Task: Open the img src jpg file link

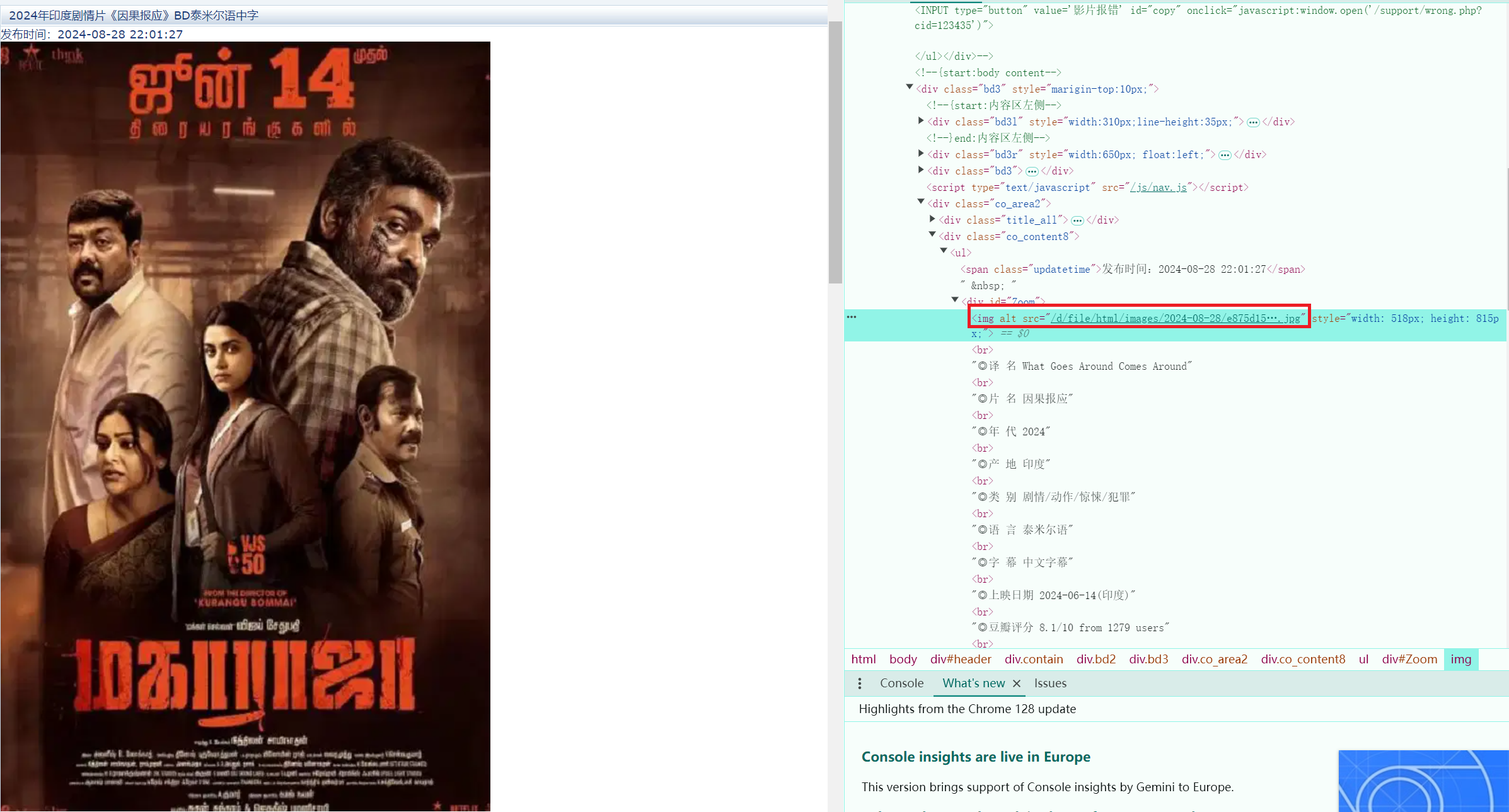Action: tap(1175, 319)
